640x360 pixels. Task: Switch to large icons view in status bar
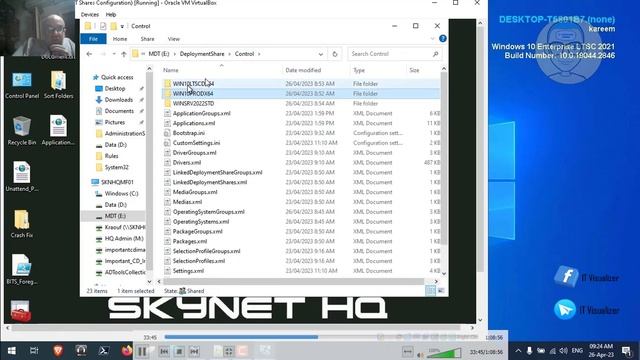click(x=441, y=291)
